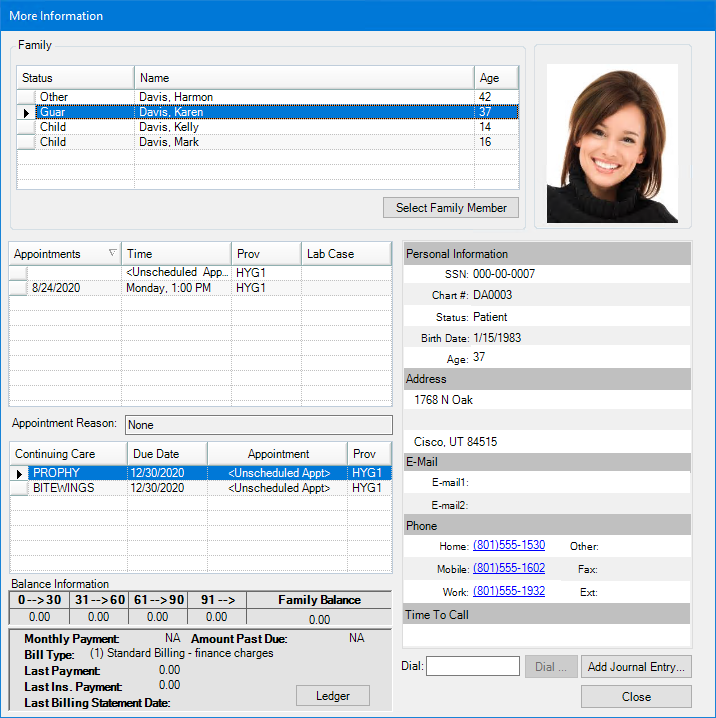Select Davis, Harmon in family list

[176, 97]
